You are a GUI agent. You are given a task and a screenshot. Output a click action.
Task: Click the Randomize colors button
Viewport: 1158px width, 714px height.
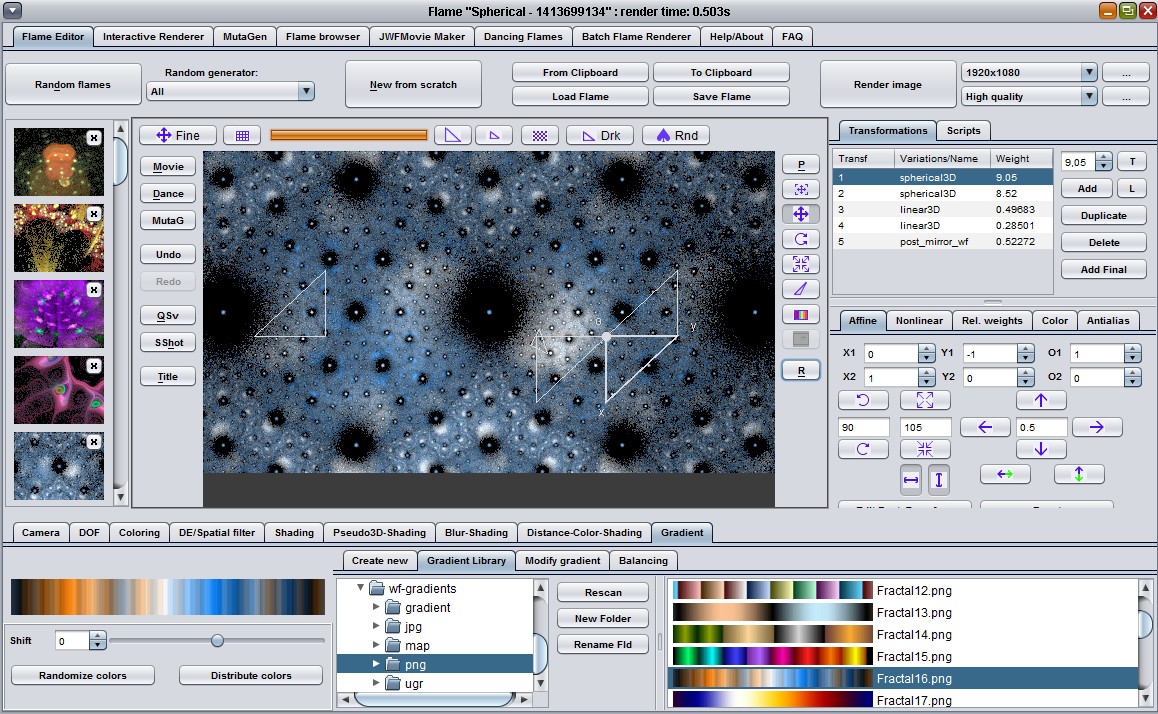point(83,675)
